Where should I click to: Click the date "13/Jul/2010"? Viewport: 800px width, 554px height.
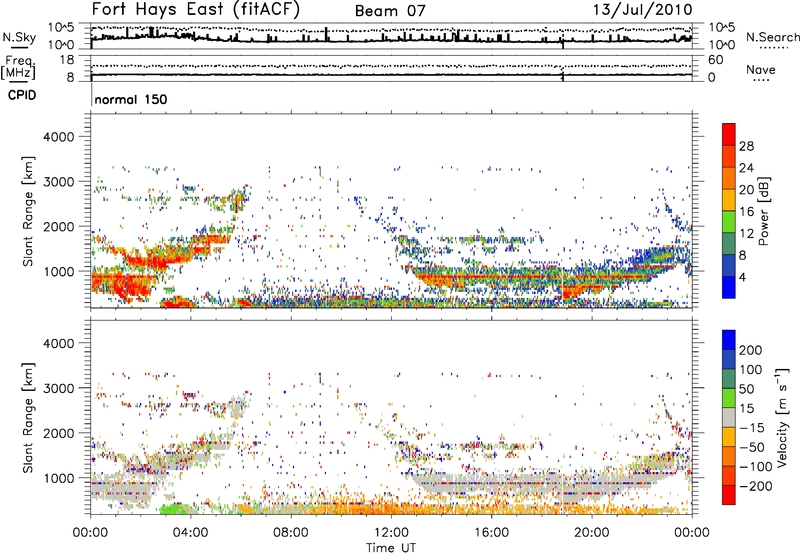642,10
